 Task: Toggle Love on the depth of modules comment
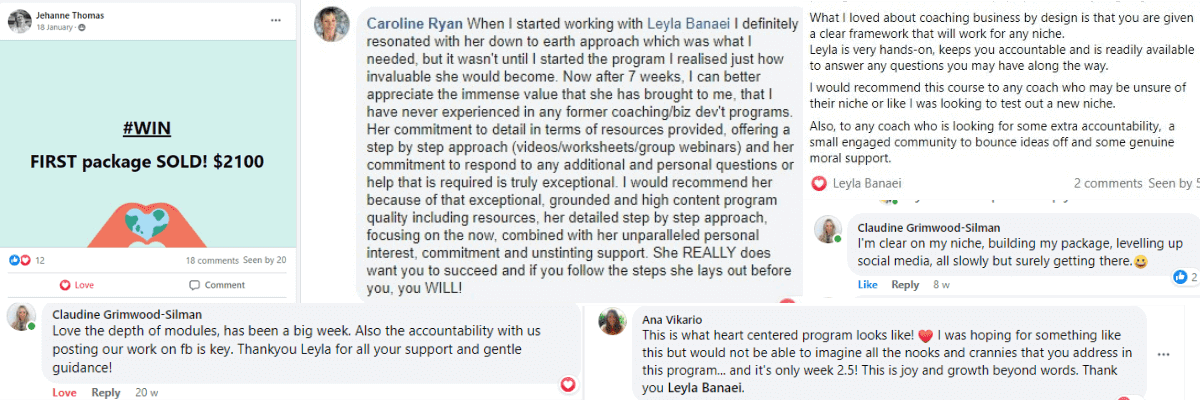pos(64,392)
